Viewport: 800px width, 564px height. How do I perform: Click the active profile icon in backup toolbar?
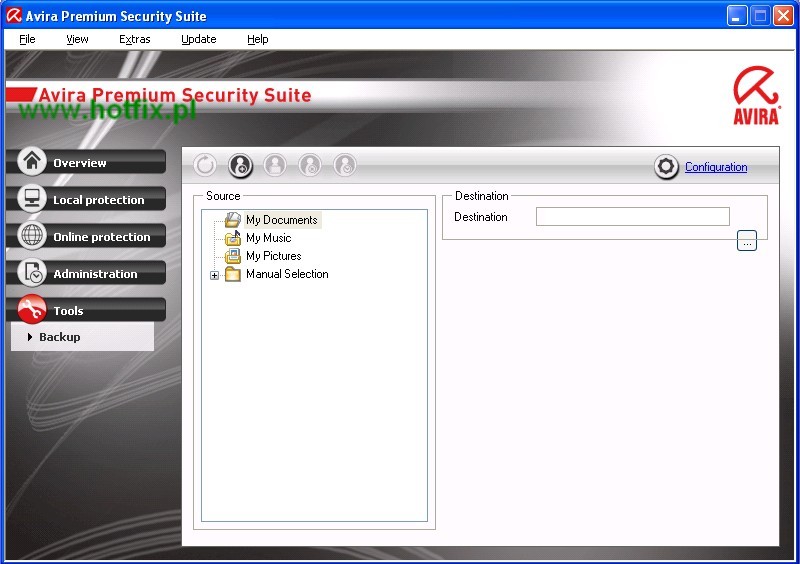[x=240, y=166]
